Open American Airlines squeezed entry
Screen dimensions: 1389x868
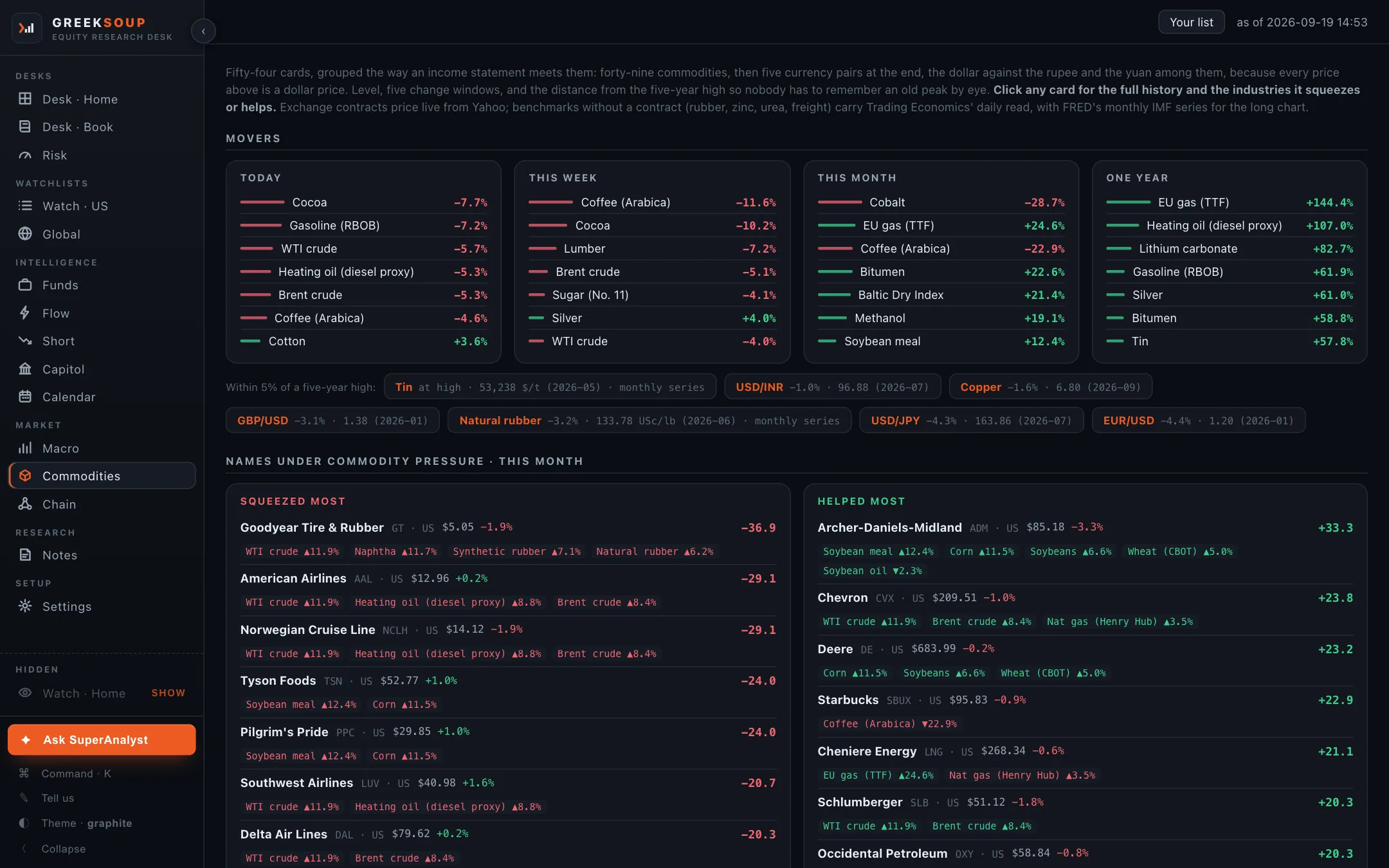pos(508,590)
